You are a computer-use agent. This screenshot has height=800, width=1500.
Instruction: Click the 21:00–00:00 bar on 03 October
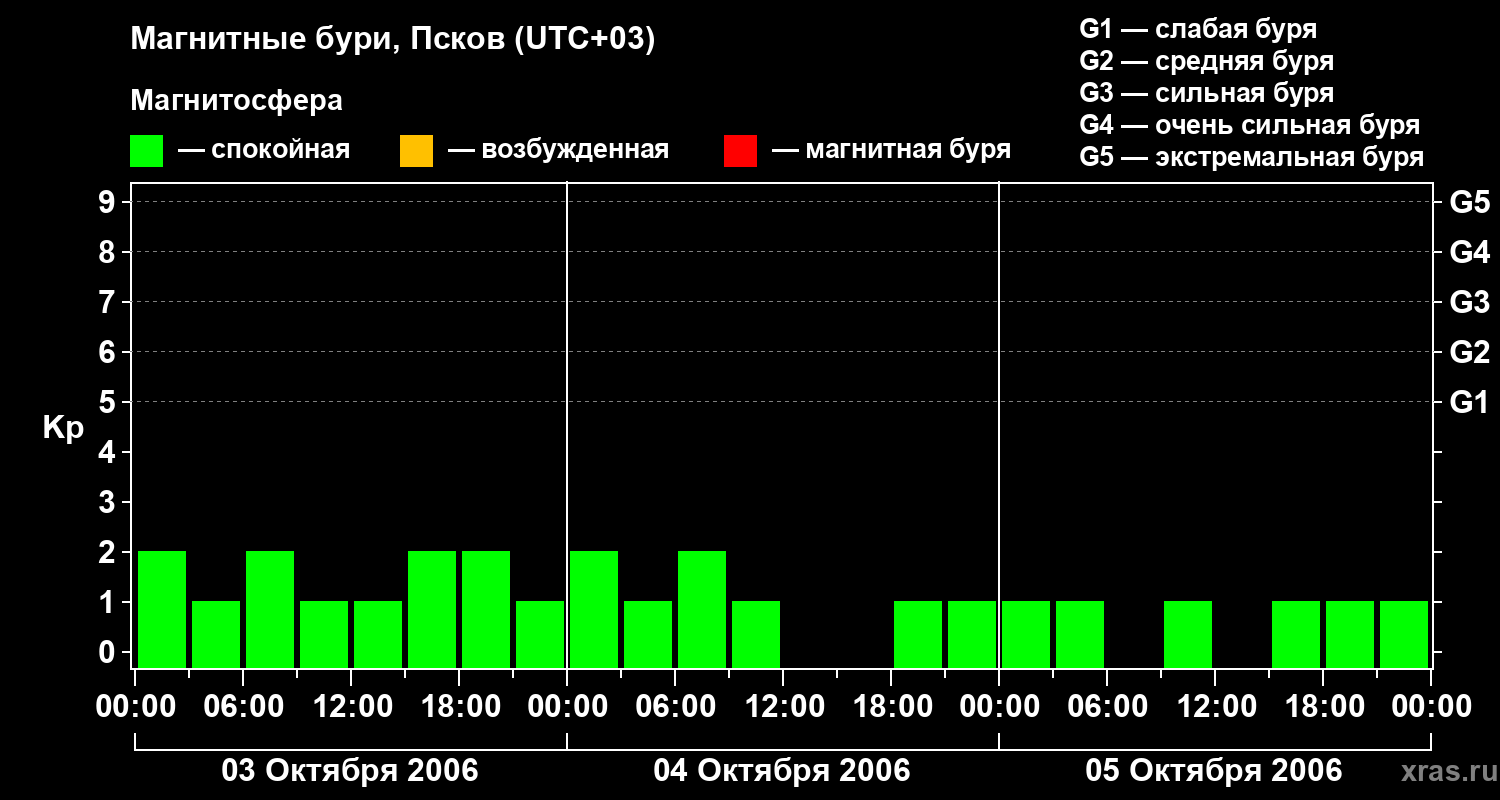[540, 634]
